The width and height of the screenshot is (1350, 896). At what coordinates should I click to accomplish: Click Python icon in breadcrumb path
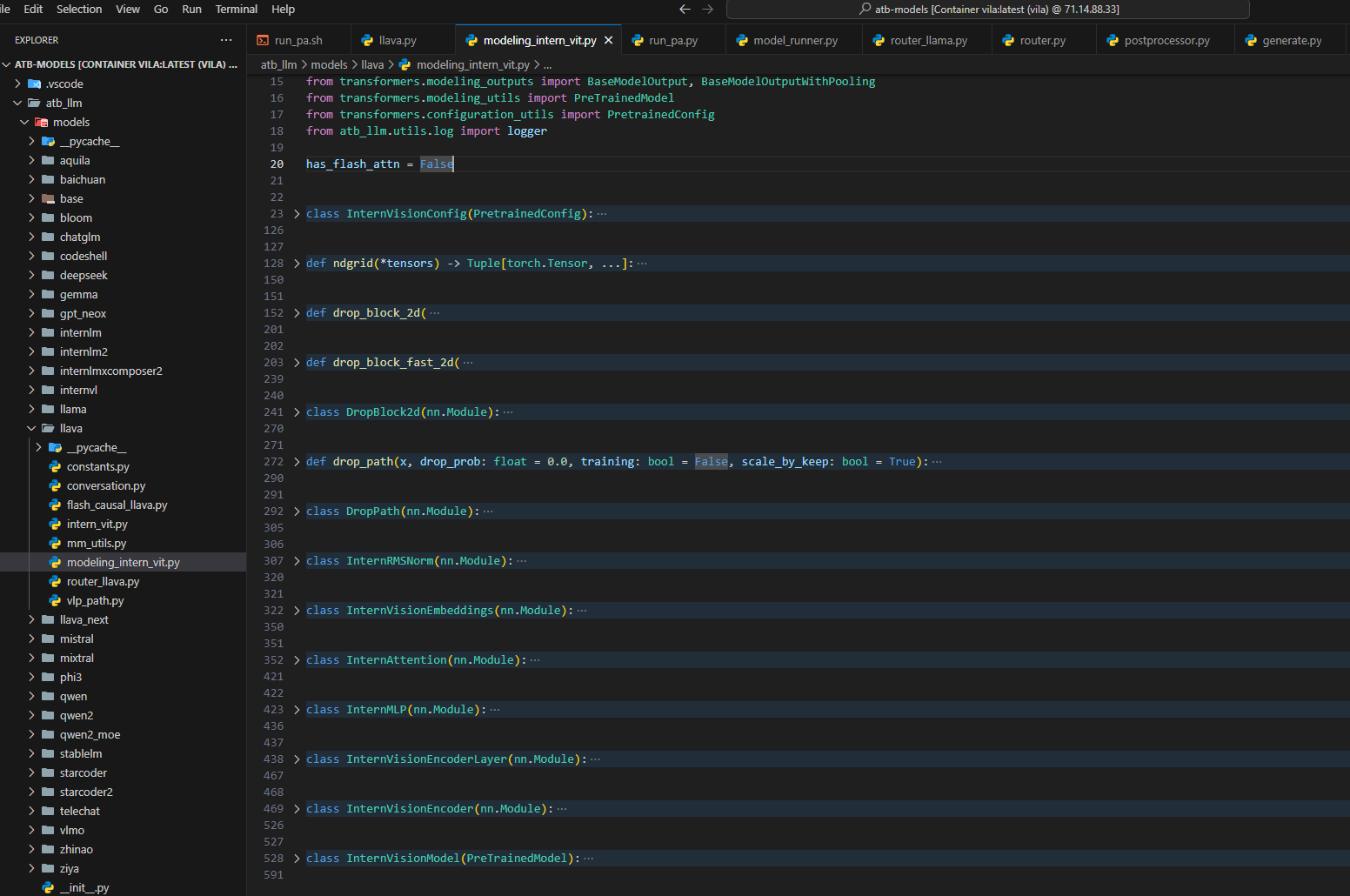coord(404,64)
